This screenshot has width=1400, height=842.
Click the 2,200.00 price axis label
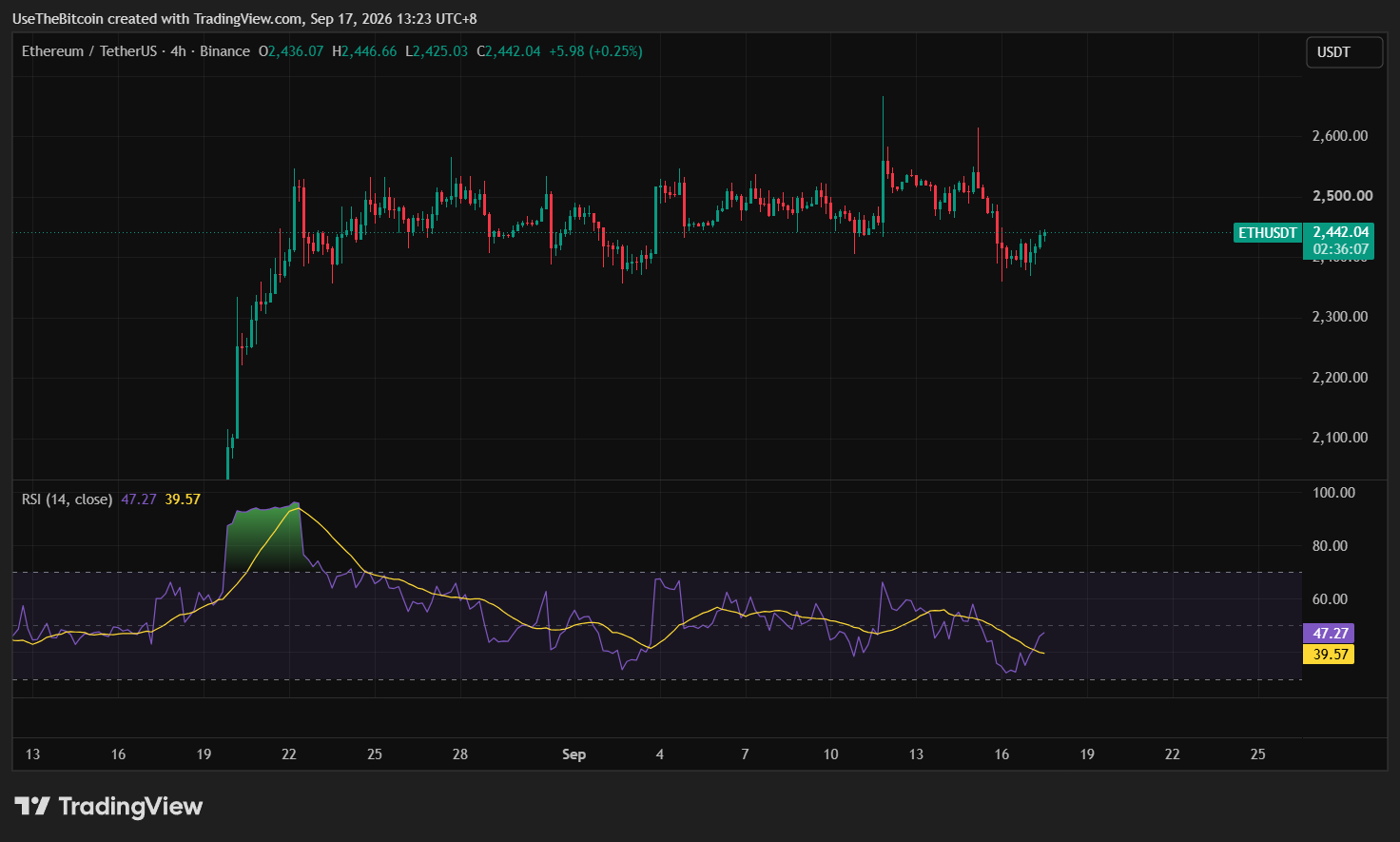[x=1340, y=378]
